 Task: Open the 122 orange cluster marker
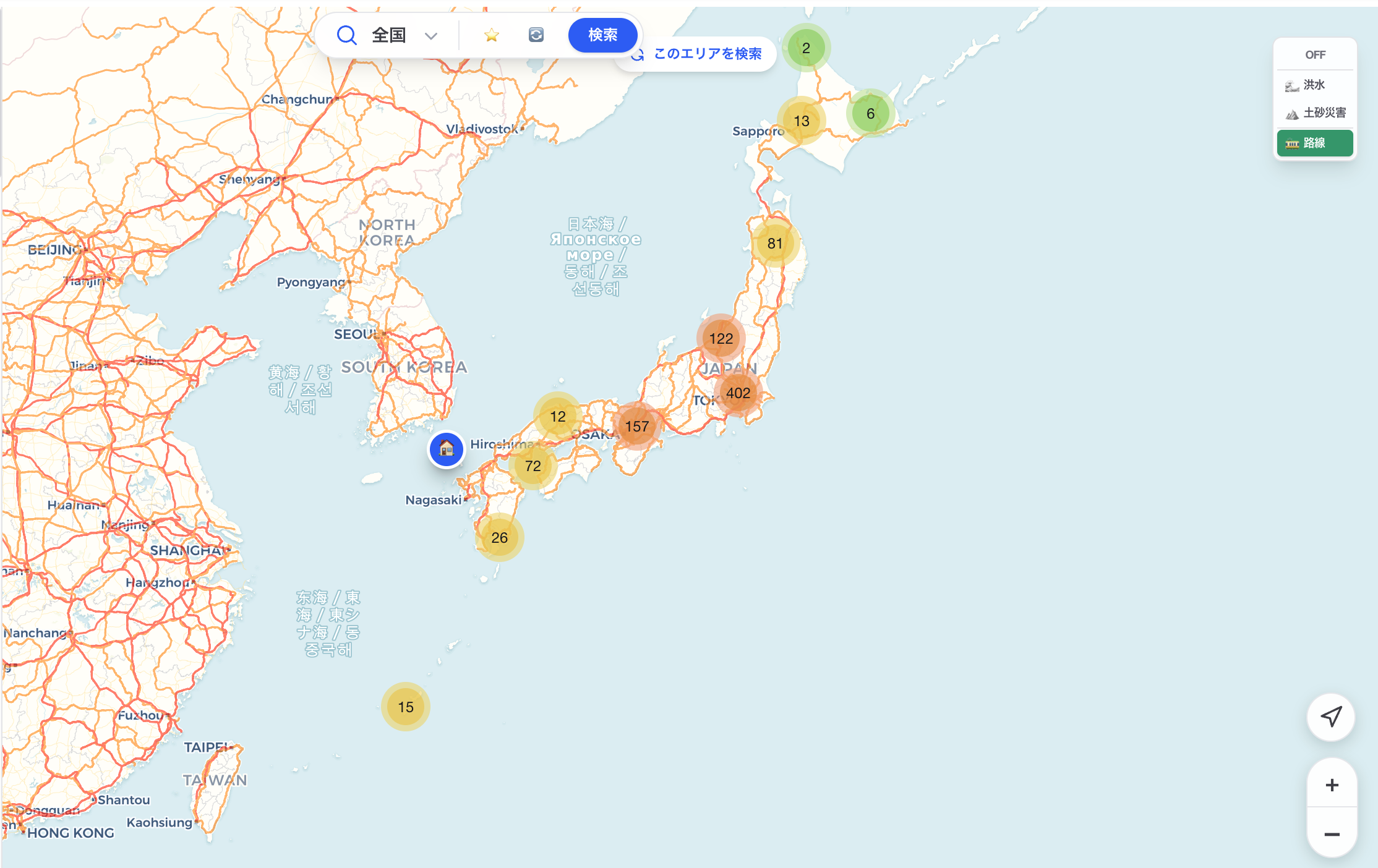pyautogui.click(x=721, y=339)
